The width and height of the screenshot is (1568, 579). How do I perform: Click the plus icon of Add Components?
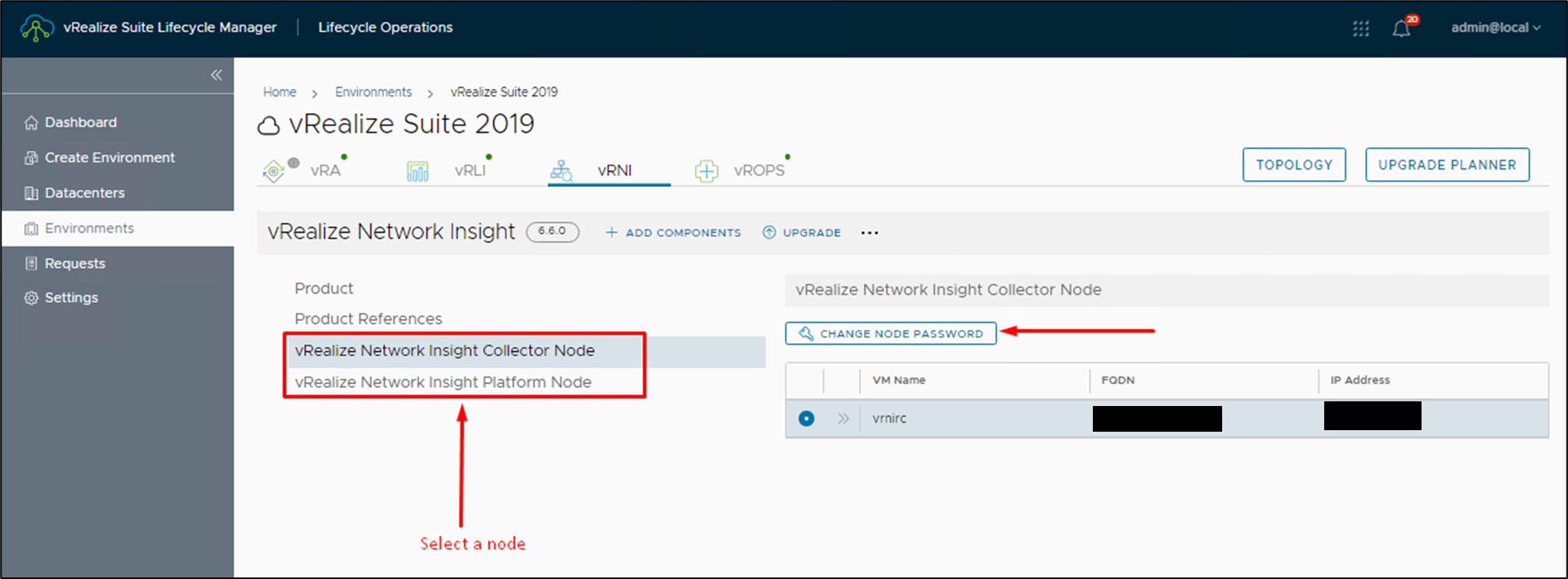611,232
